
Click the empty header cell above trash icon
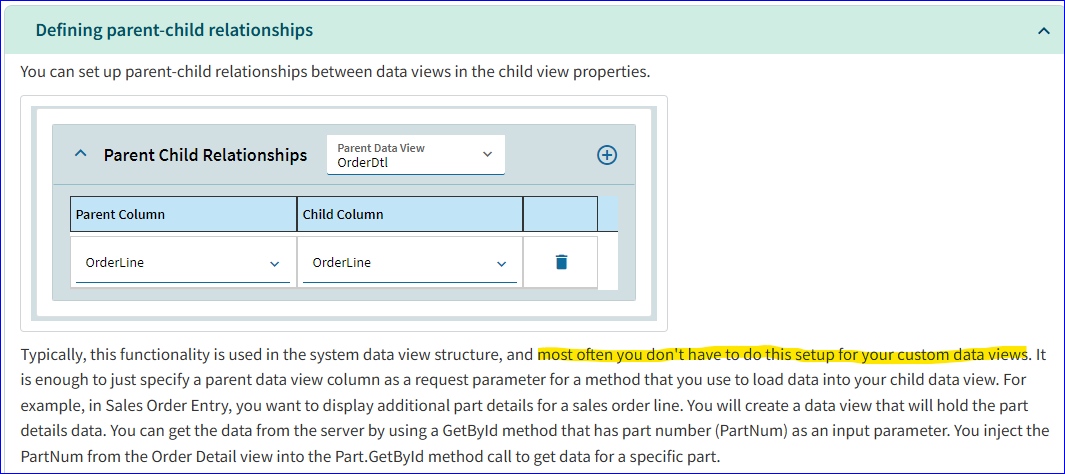coord(560,214)
